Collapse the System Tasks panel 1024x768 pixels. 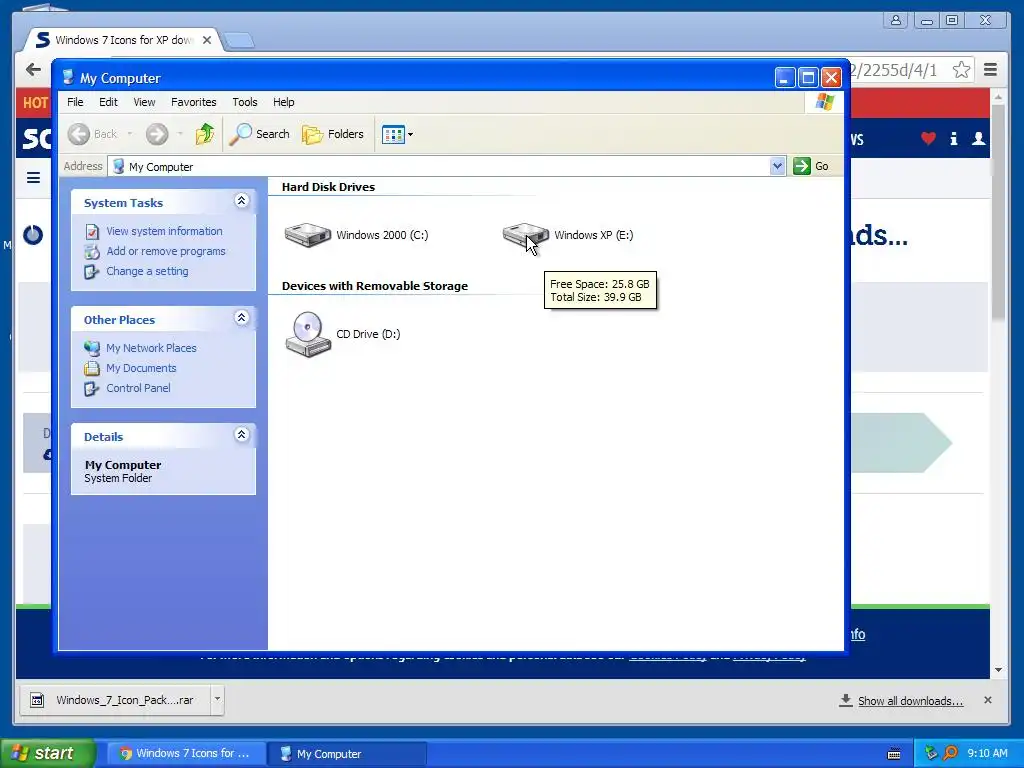pos(242,200)
